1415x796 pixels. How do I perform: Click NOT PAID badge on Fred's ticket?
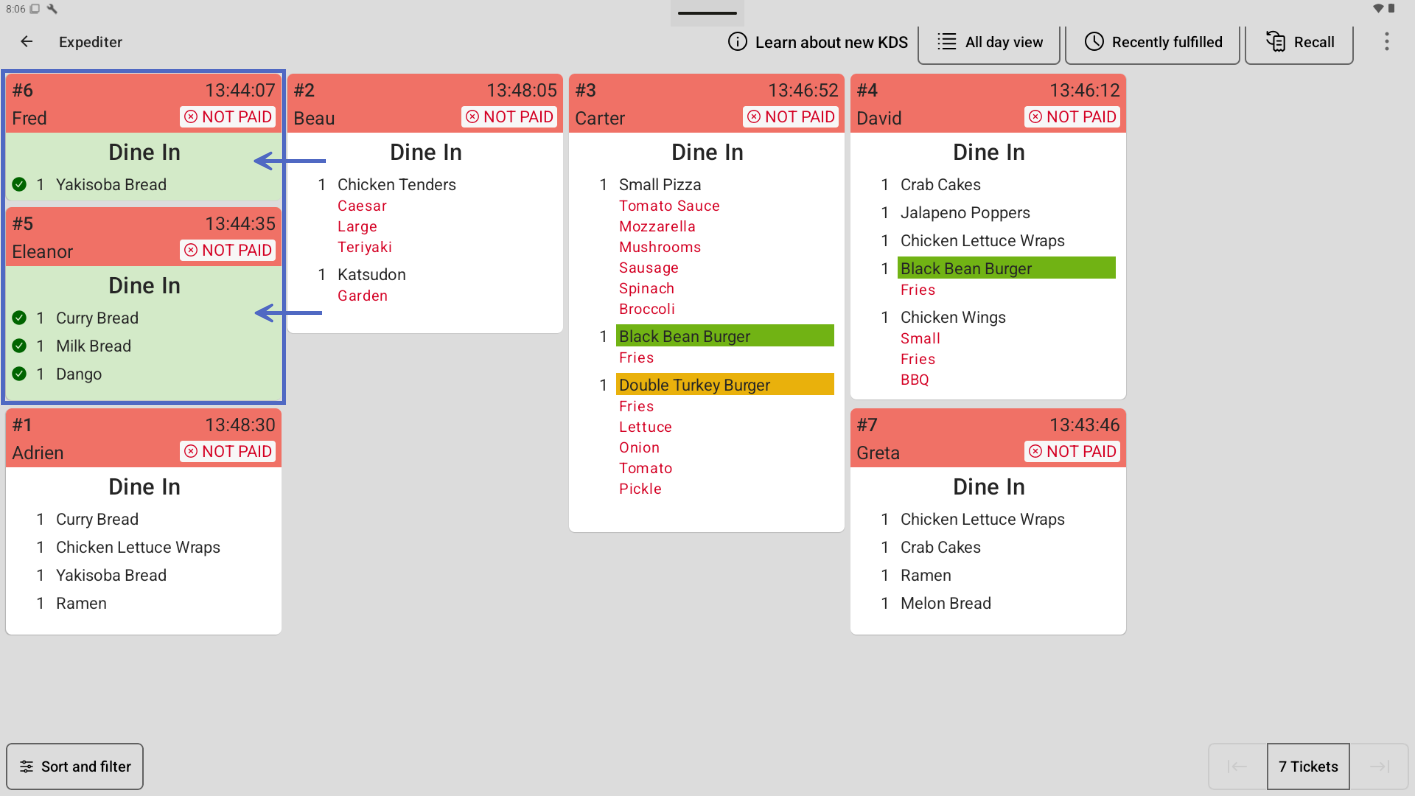[x=228, y=117]
